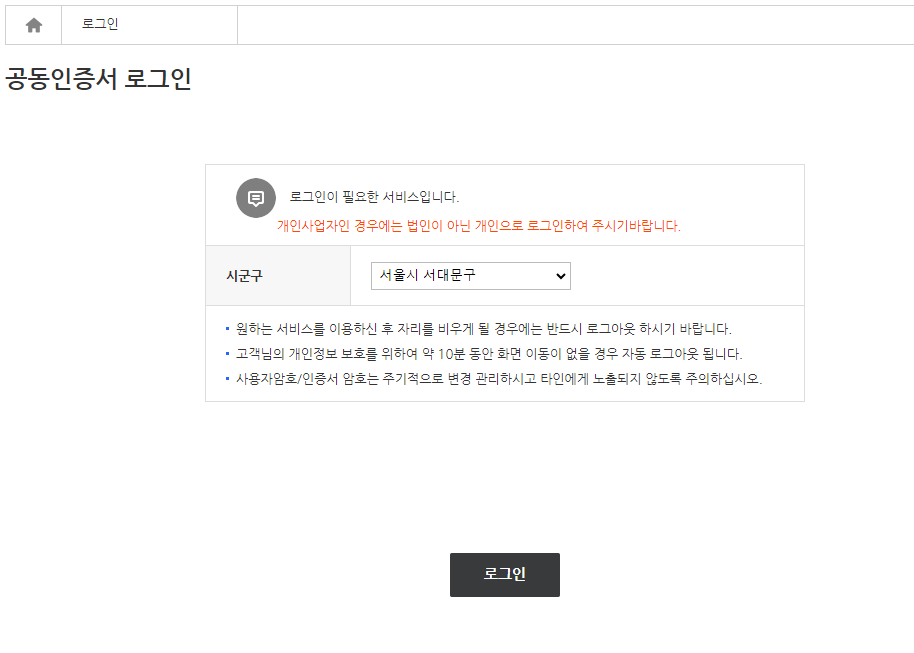Click the notice about 사용자암호/인증서 암호
914x653 pixels.
coord(498,379)
